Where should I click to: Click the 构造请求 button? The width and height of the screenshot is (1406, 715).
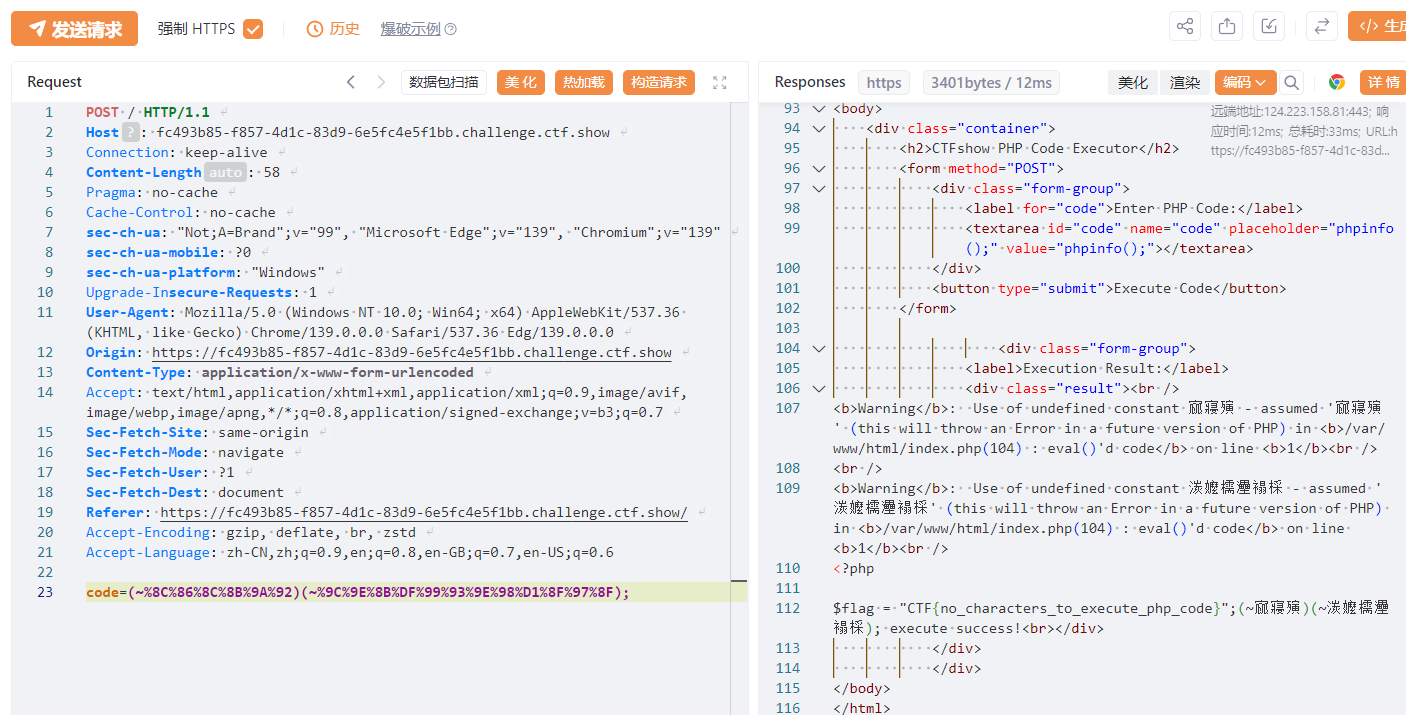[659, 82]
